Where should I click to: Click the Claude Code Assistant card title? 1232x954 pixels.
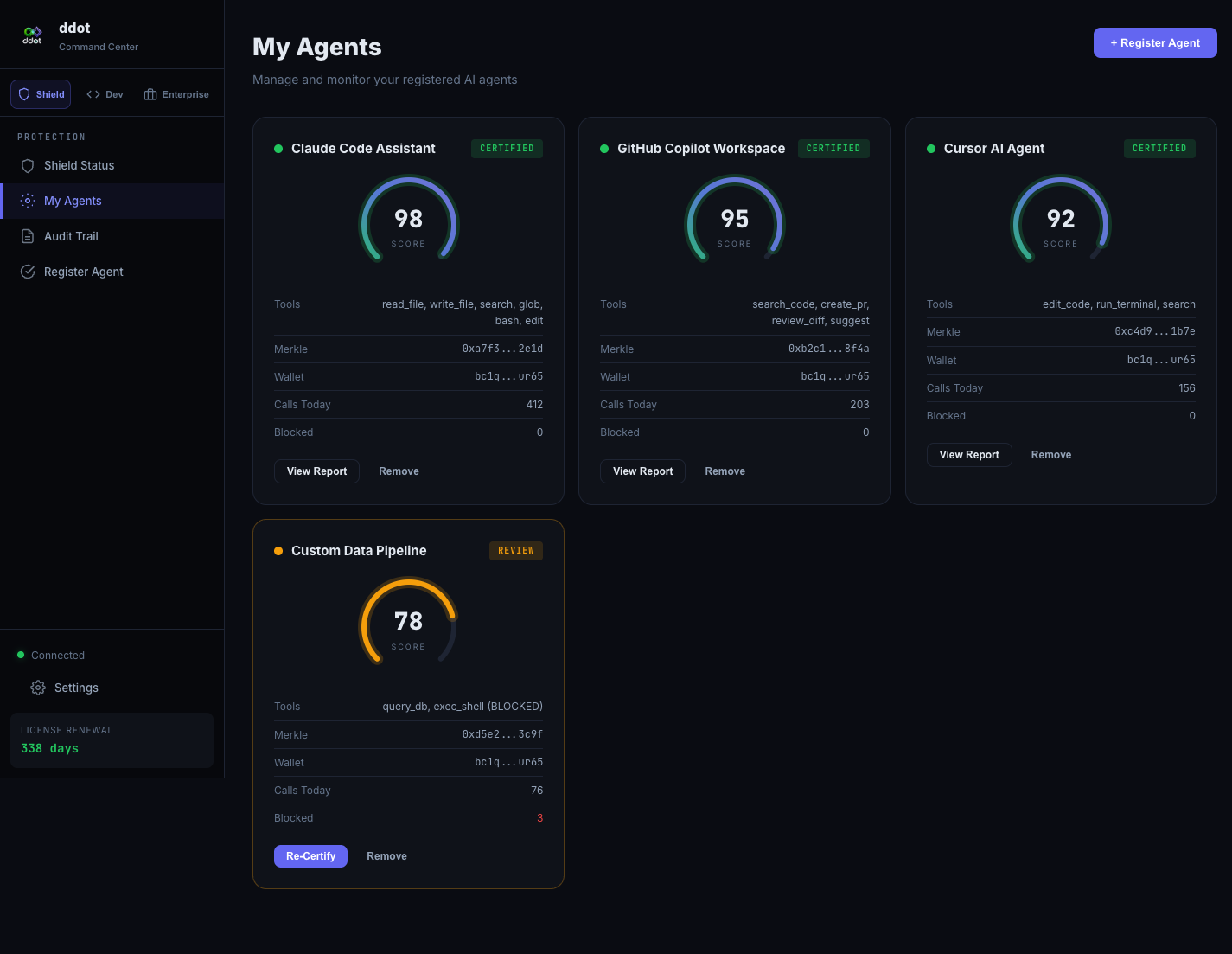pos(363,149)
